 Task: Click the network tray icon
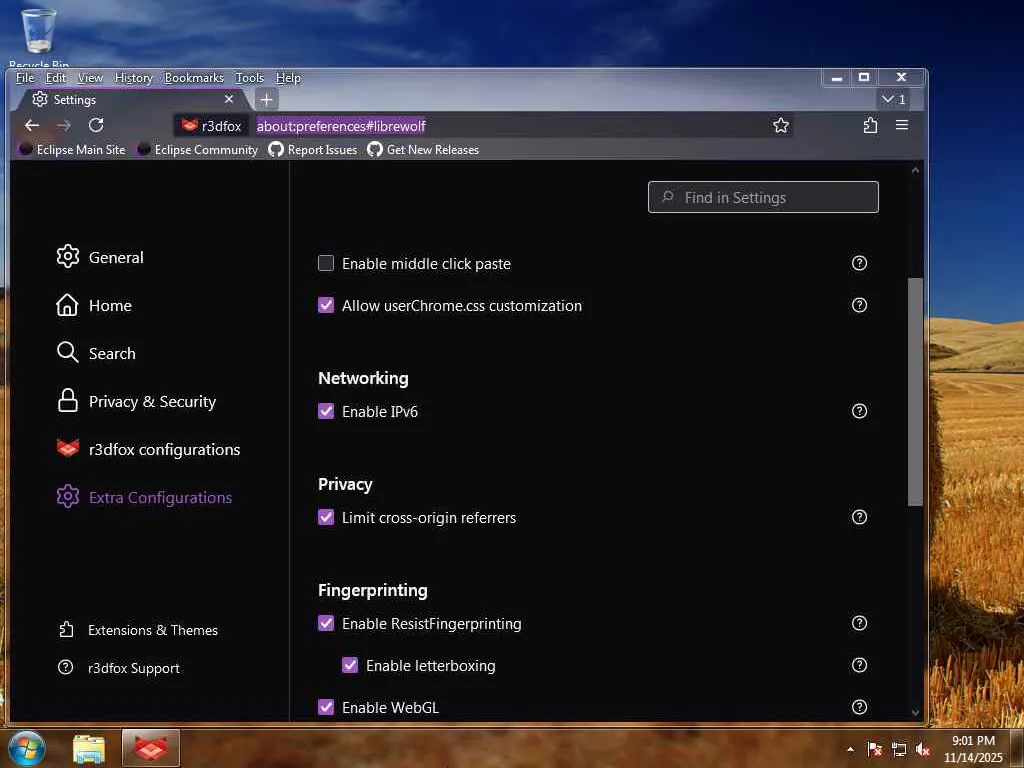click(899, 750)
